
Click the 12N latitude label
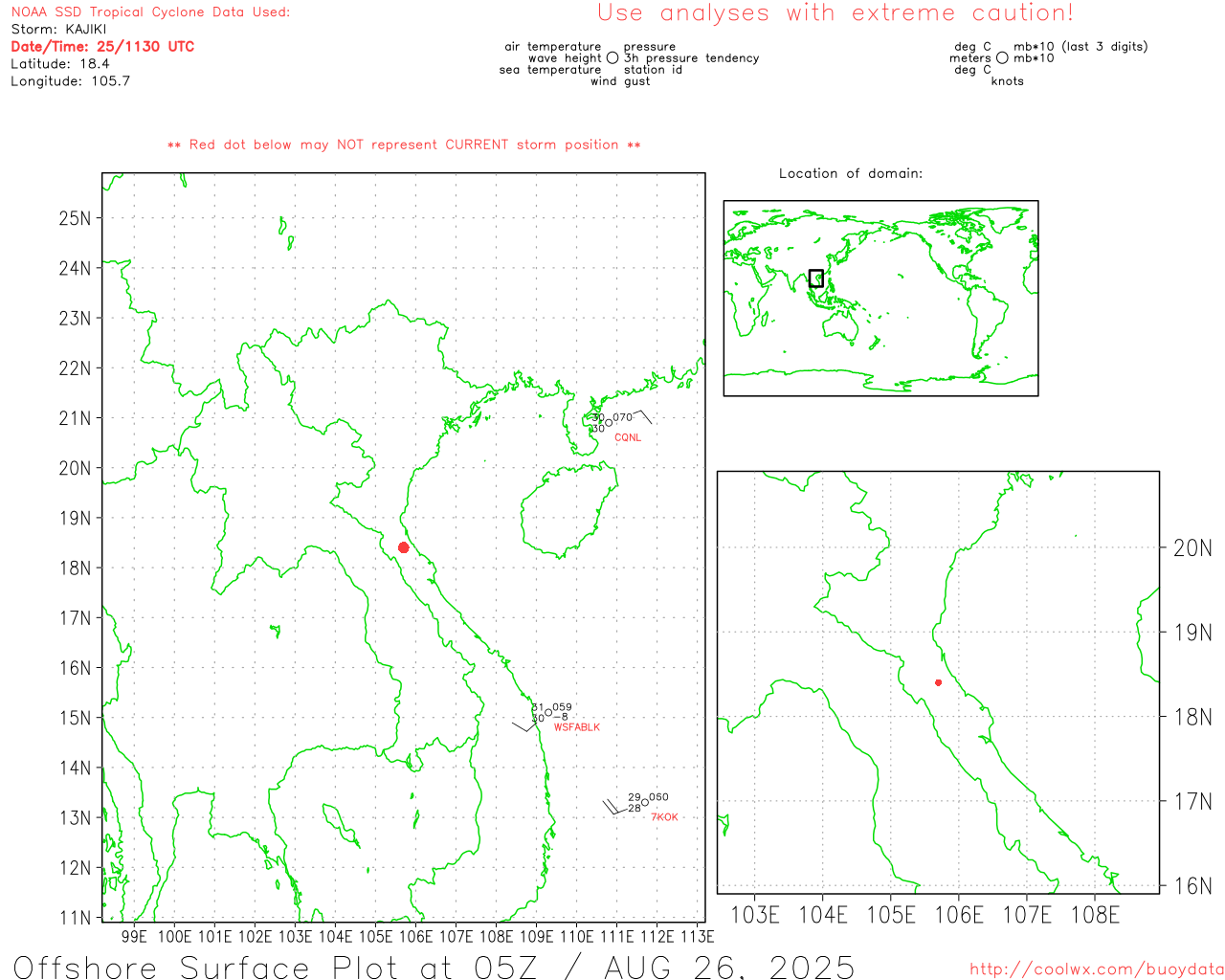click(x=76, y=868)
